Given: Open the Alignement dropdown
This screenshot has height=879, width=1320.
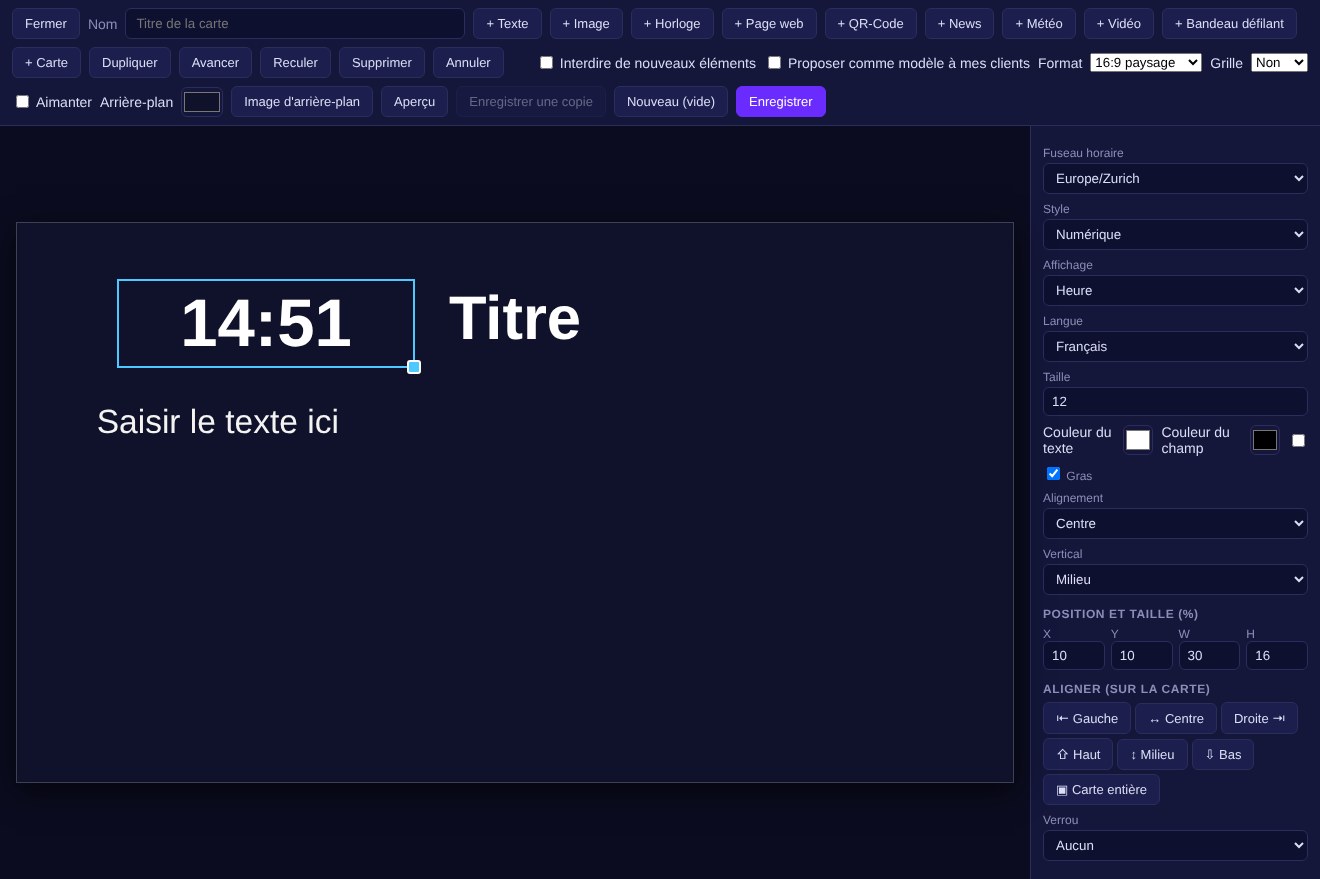Looking at the screenshot, I should tap(1175, 523).
